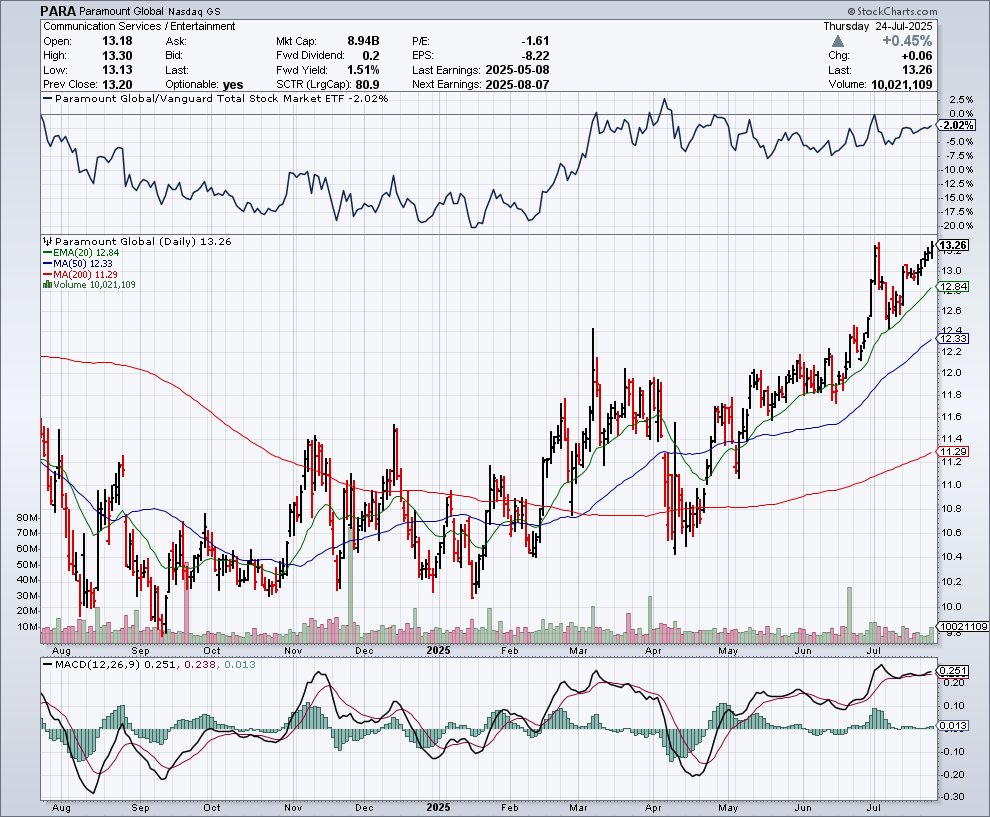Image resolution: width=990 pixels, height=817 pixels.
Task: Click the -20.0% label on relative strength scale
Action: pos(957,225)
